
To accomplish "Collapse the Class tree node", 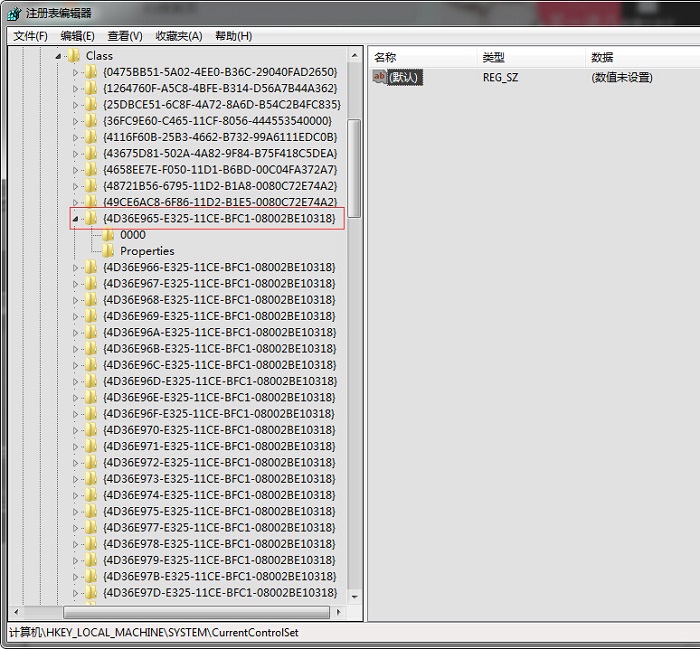I will tap(58, 56).
